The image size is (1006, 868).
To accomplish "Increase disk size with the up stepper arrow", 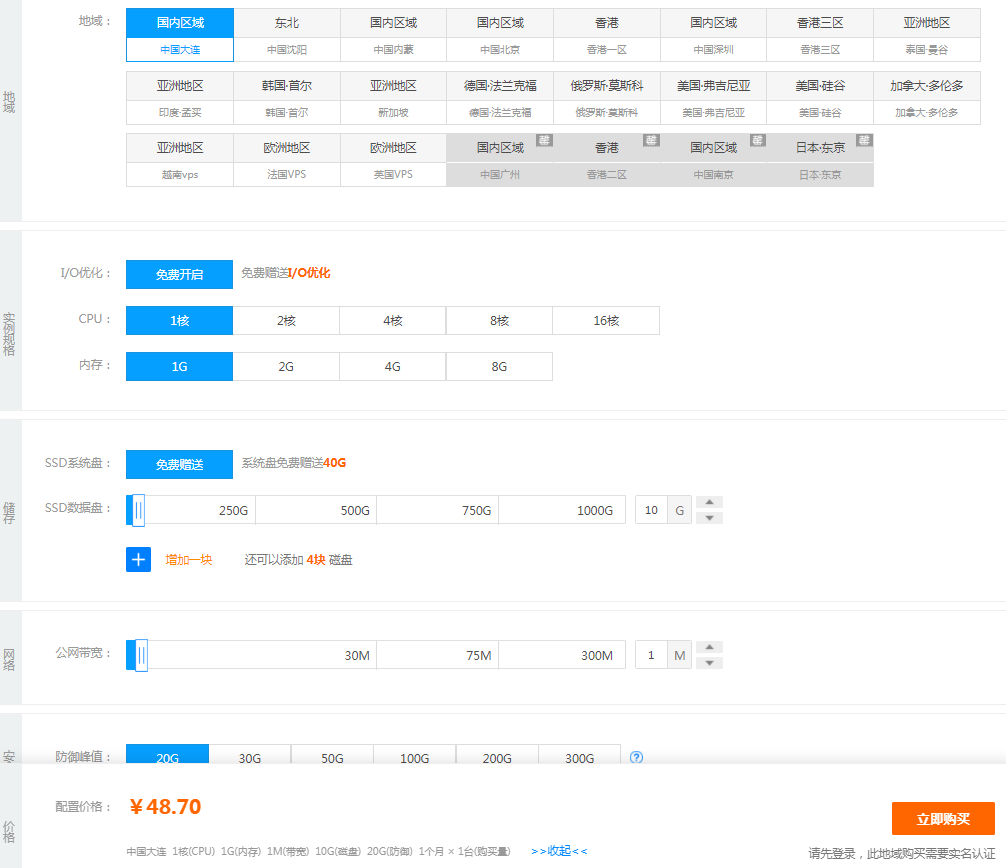I will (x=709, y=501).
